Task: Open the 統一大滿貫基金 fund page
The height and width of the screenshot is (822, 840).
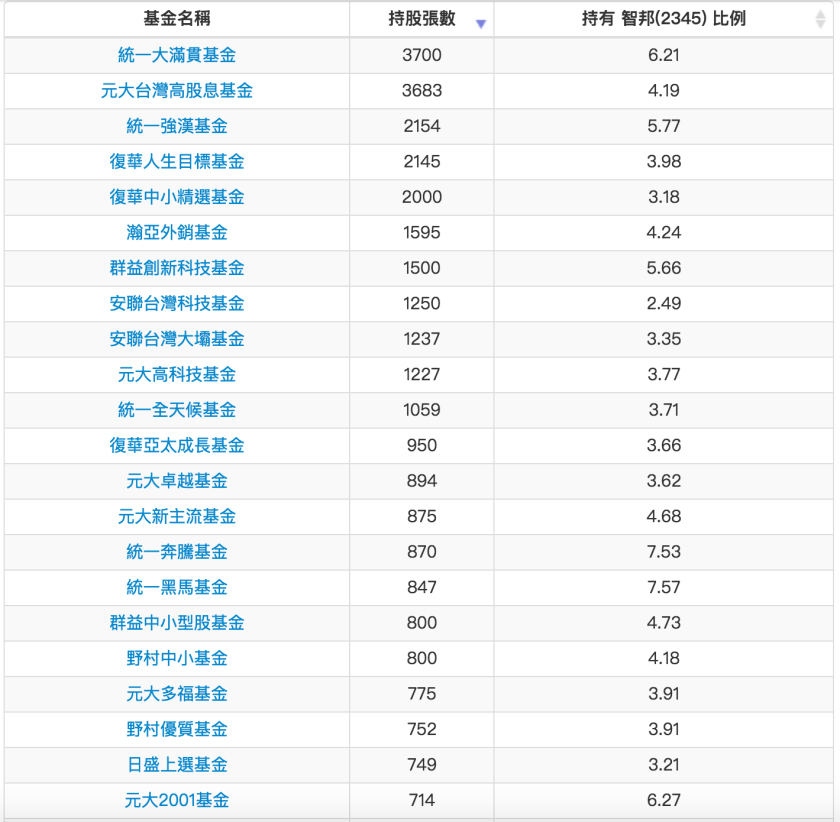Action: 176,55
